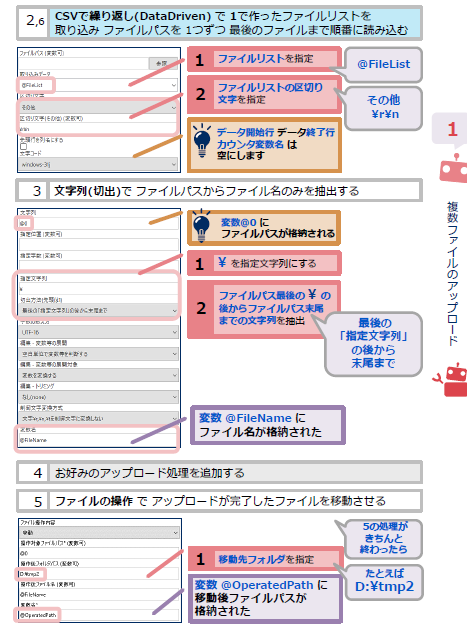Click the 指定文字列 input field containing ¥
467x631 pixels.
(99, 289)
